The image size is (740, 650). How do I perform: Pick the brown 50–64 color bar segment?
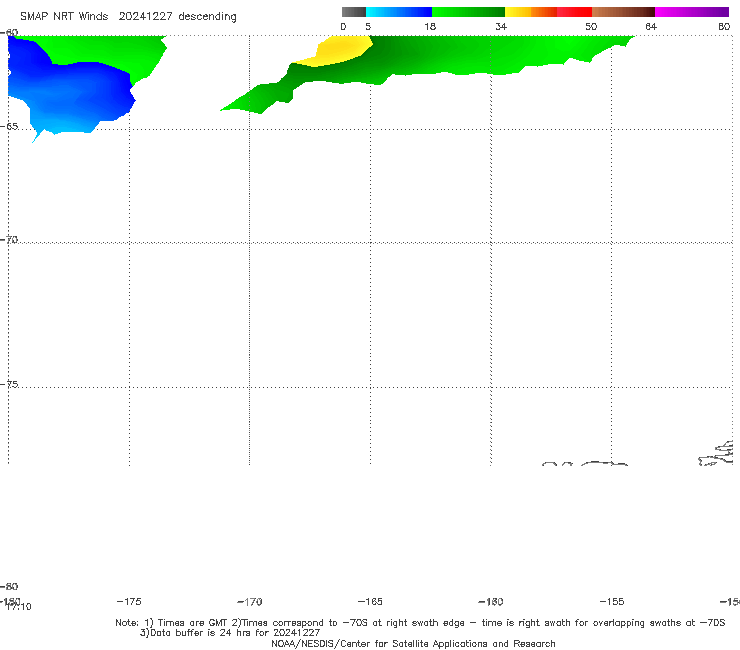tap(623, 12)
